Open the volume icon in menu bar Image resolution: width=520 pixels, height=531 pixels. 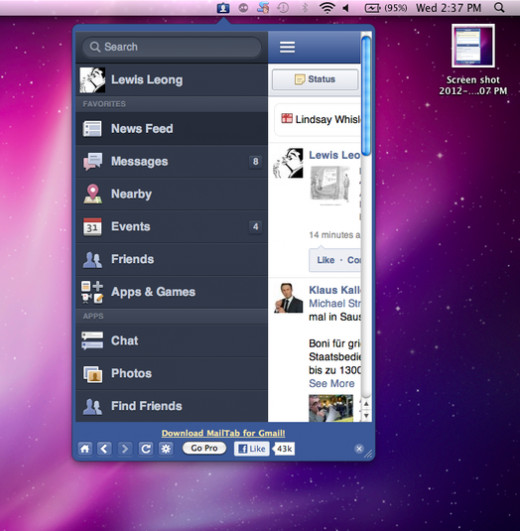click(346, 7)
